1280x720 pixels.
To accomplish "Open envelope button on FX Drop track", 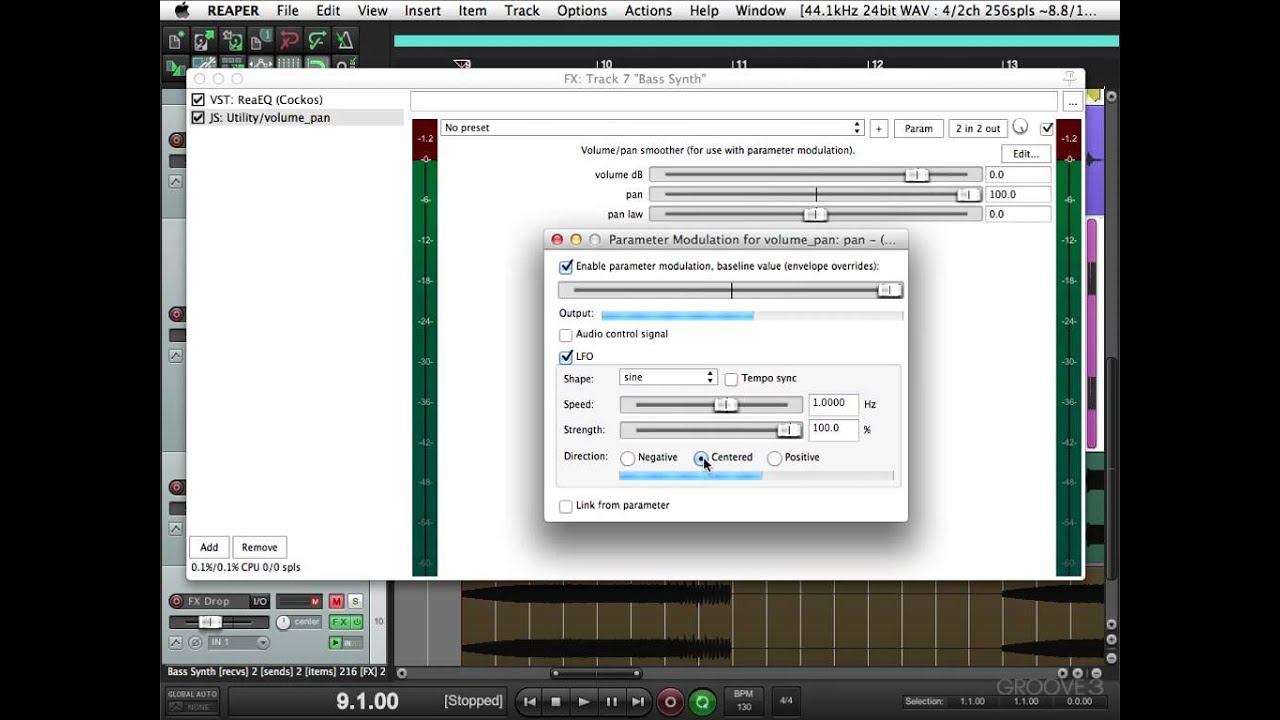I will (176, 642).
